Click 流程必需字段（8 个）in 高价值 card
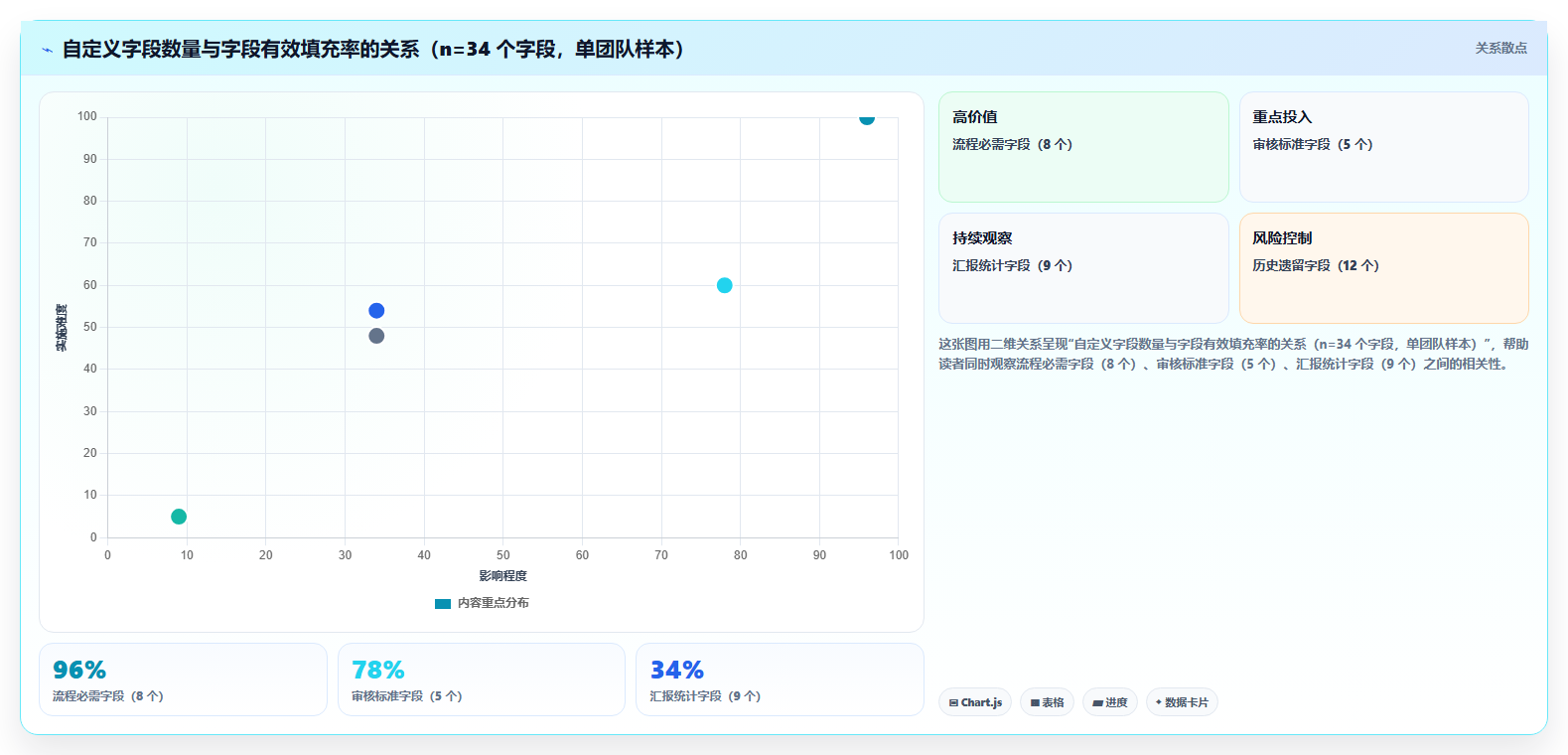 (x=1013, y=144)
